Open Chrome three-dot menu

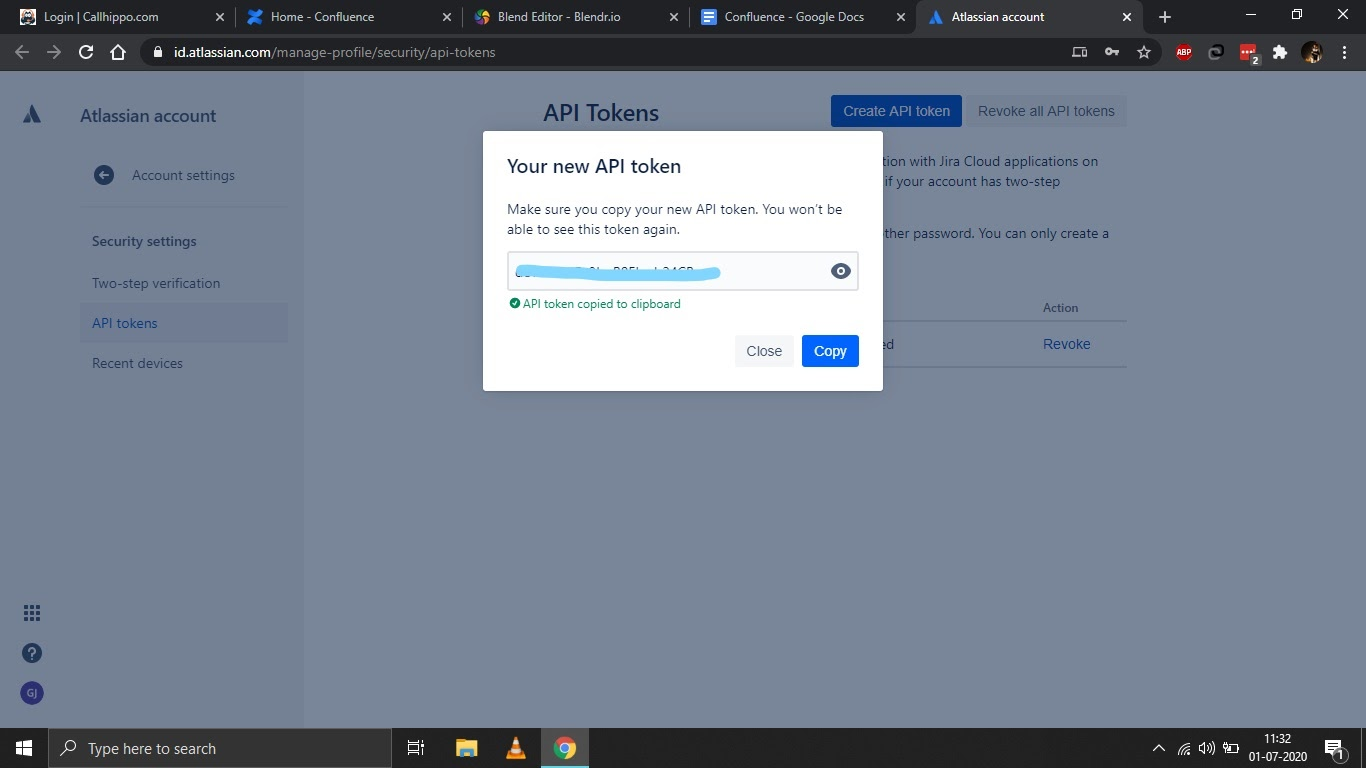click(x=1343, y=52)
